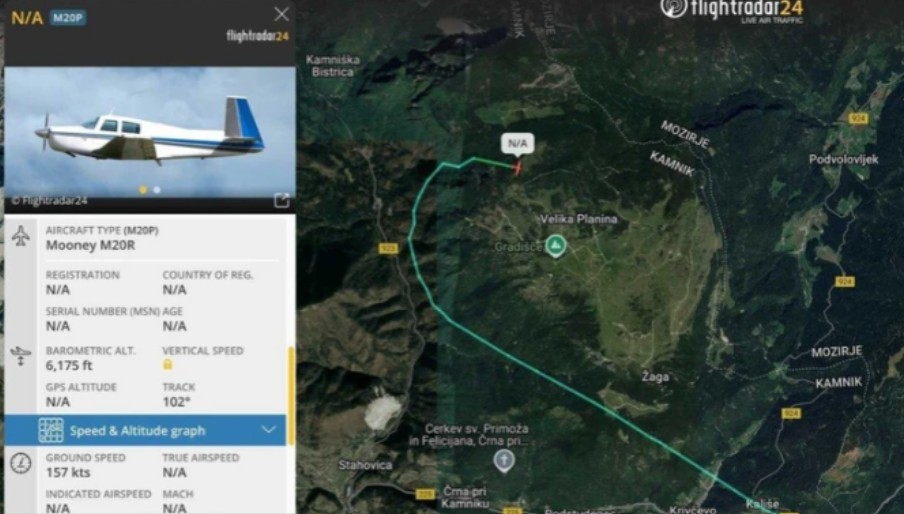904x514 pixels.
Task: Switch to second aircraft photo dot
Action: pyautogui.click(x=157, y=190)
